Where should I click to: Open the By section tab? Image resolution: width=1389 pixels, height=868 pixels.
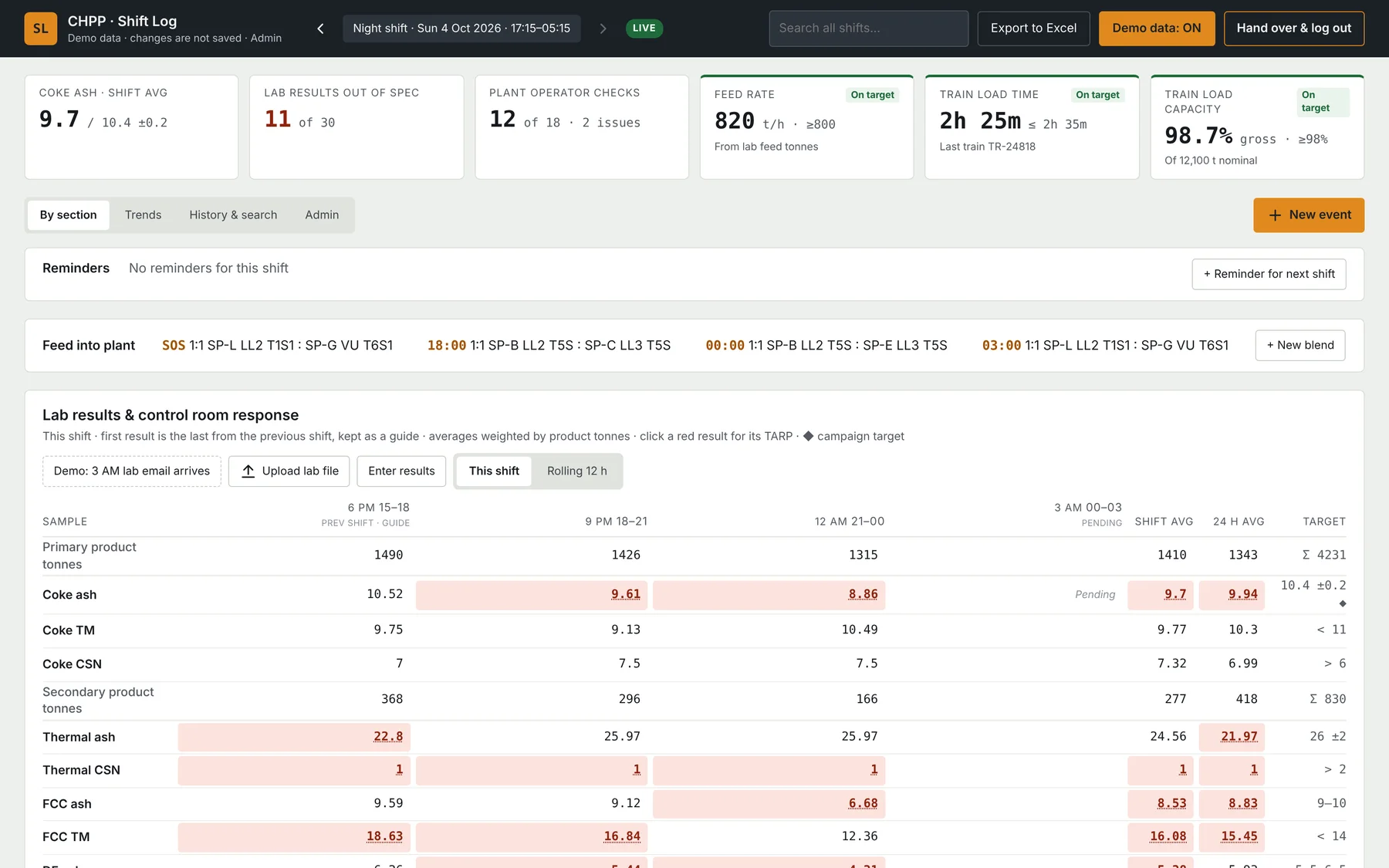[69, 215]
